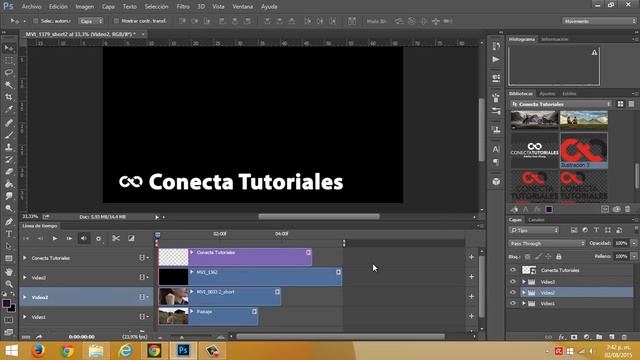Screen dimensions: 640x360
Task: Open the Character panel icon
Action: pyautogui.click(x=496, y=149)
